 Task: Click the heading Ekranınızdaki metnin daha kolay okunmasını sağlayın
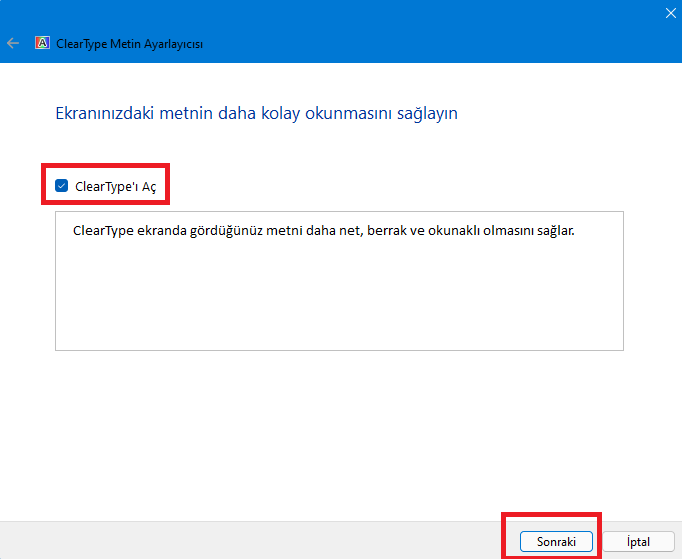(256, 113)
